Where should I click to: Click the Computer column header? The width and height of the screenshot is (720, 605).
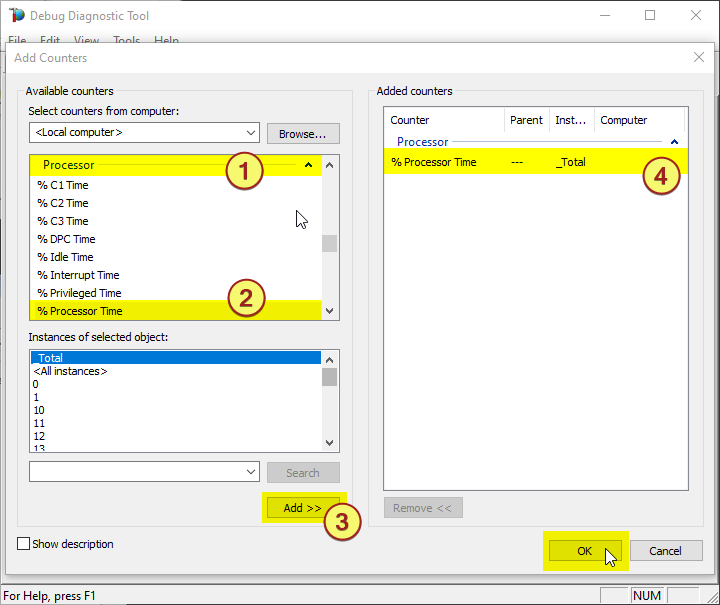point(639,120)
